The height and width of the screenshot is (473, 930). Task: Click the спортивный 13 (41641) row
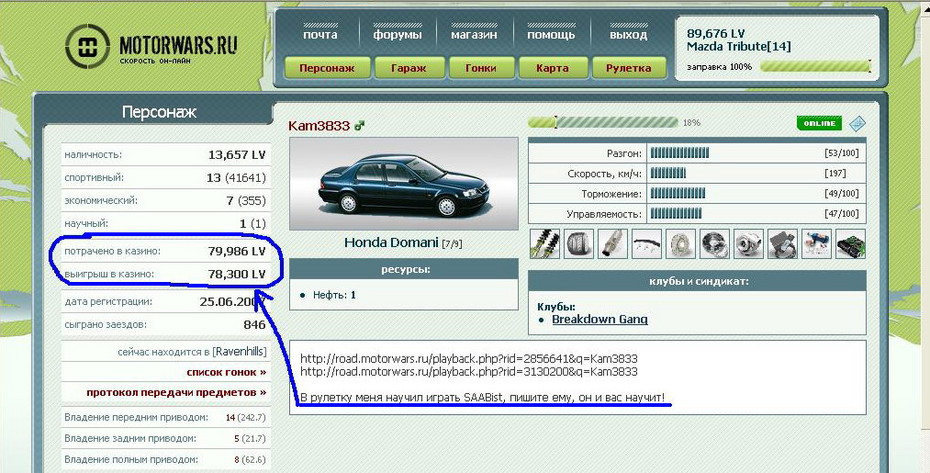tap(165, 177)
